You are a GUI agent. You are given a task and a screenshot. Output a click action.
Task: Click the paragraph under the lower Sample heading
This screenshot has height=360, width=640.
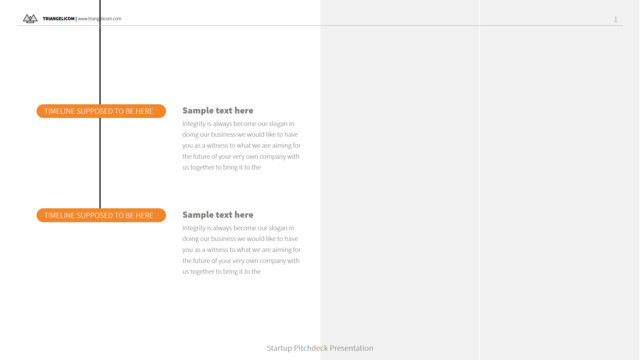pyautogui.click(x=241, y=249)
